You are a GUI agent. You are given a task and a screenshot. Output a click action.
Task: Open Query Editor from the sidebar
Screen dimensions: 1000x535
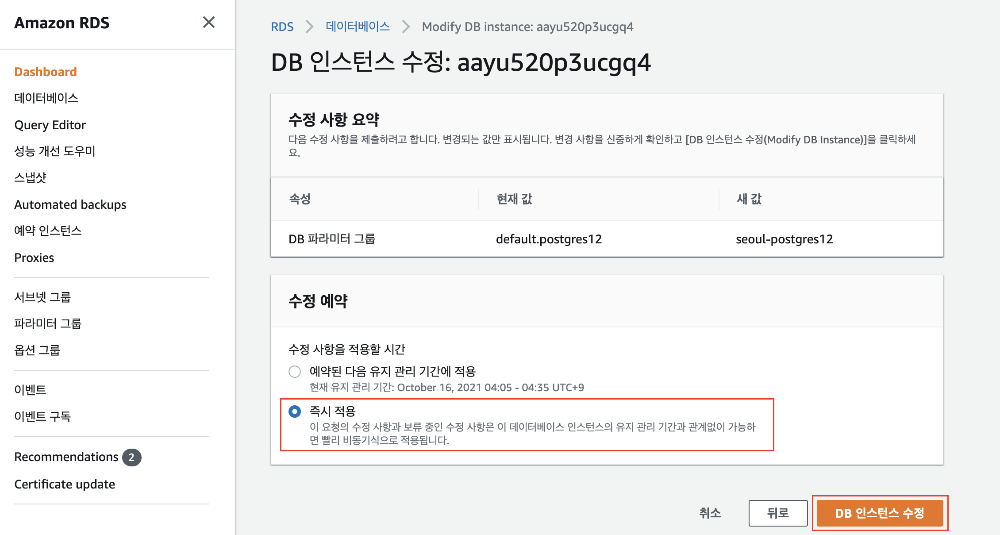click(50, 124)
